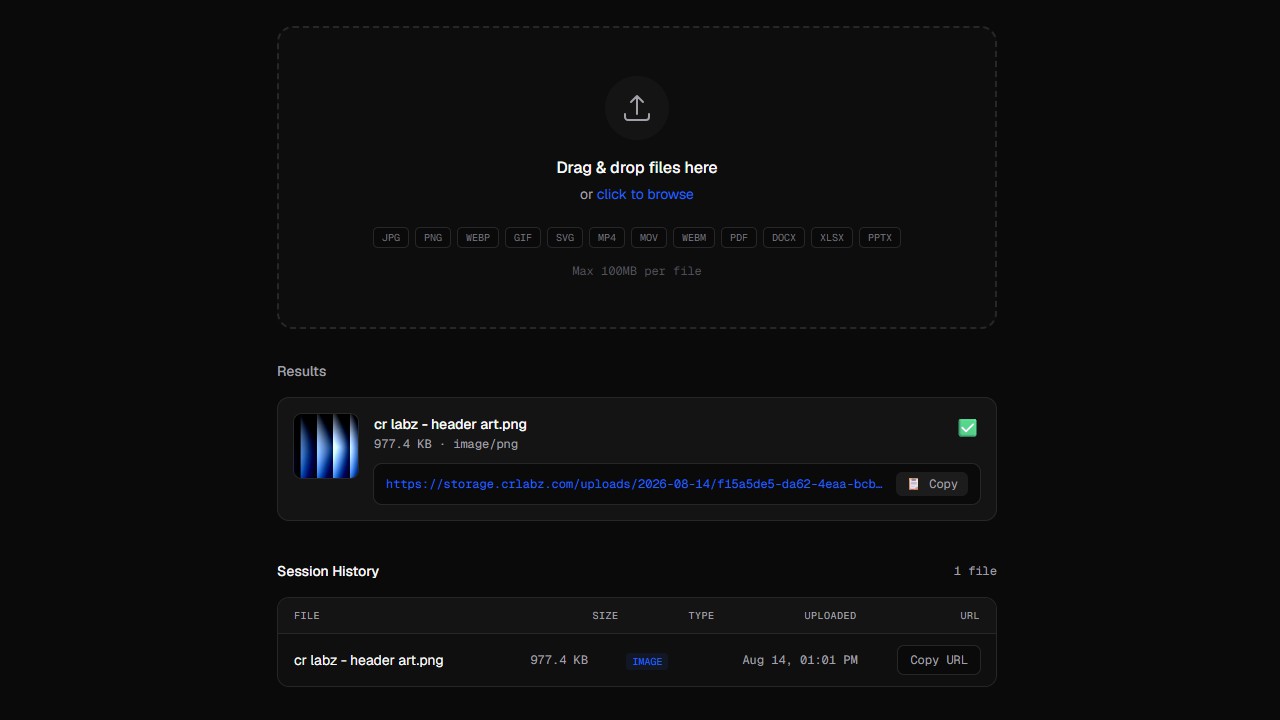Click the 977.4 KB size cell

(559, 660)
